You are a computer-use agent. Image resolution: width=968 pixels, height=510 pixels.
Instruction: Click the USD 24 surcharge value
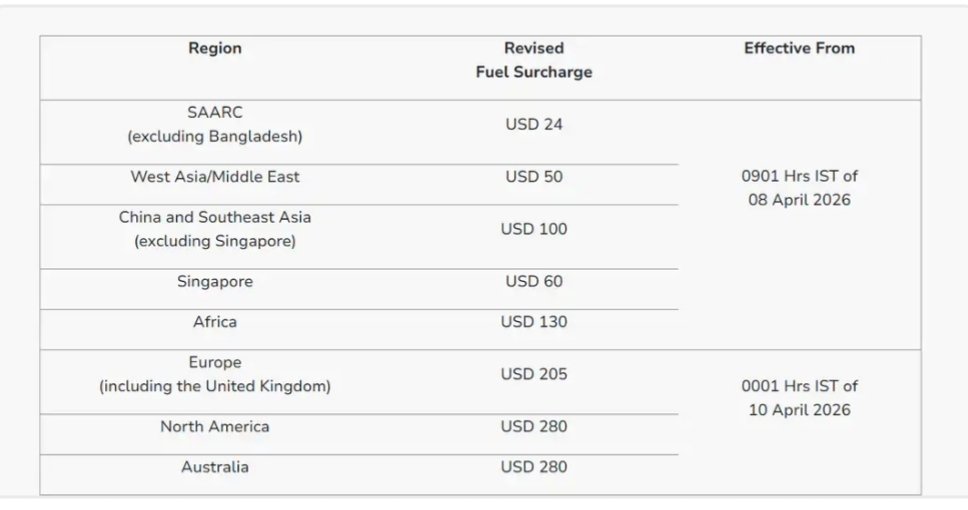coord(534,125)
